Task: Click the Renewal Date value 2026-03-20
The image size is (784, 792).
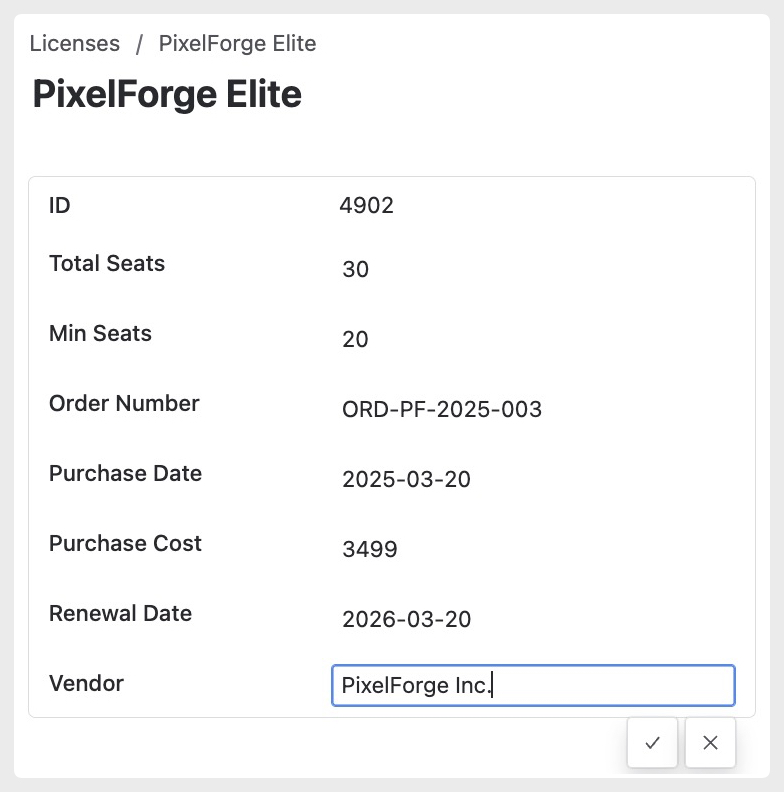Action: (x=406, y=620)
